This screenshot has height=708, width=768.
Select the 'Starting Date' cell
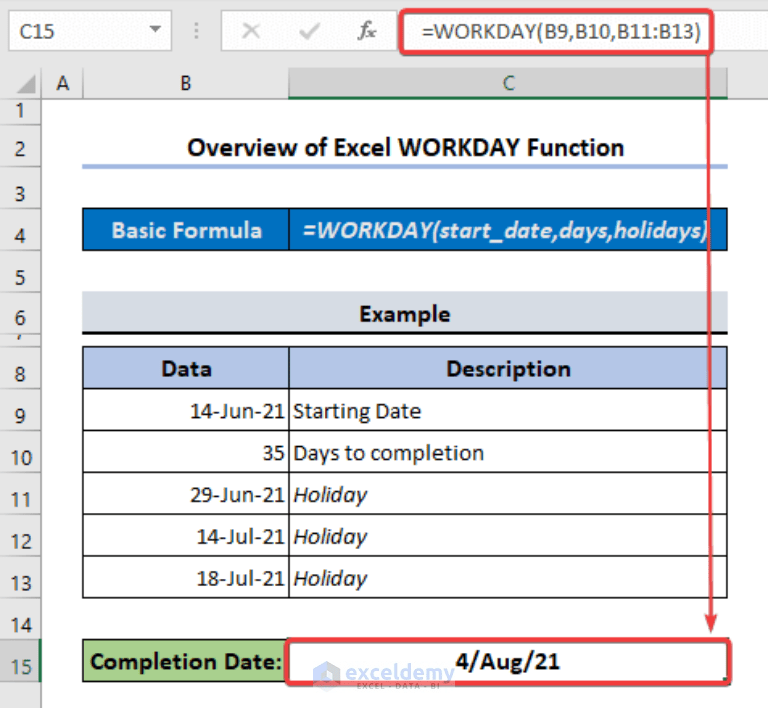click(x=508, y=410)
